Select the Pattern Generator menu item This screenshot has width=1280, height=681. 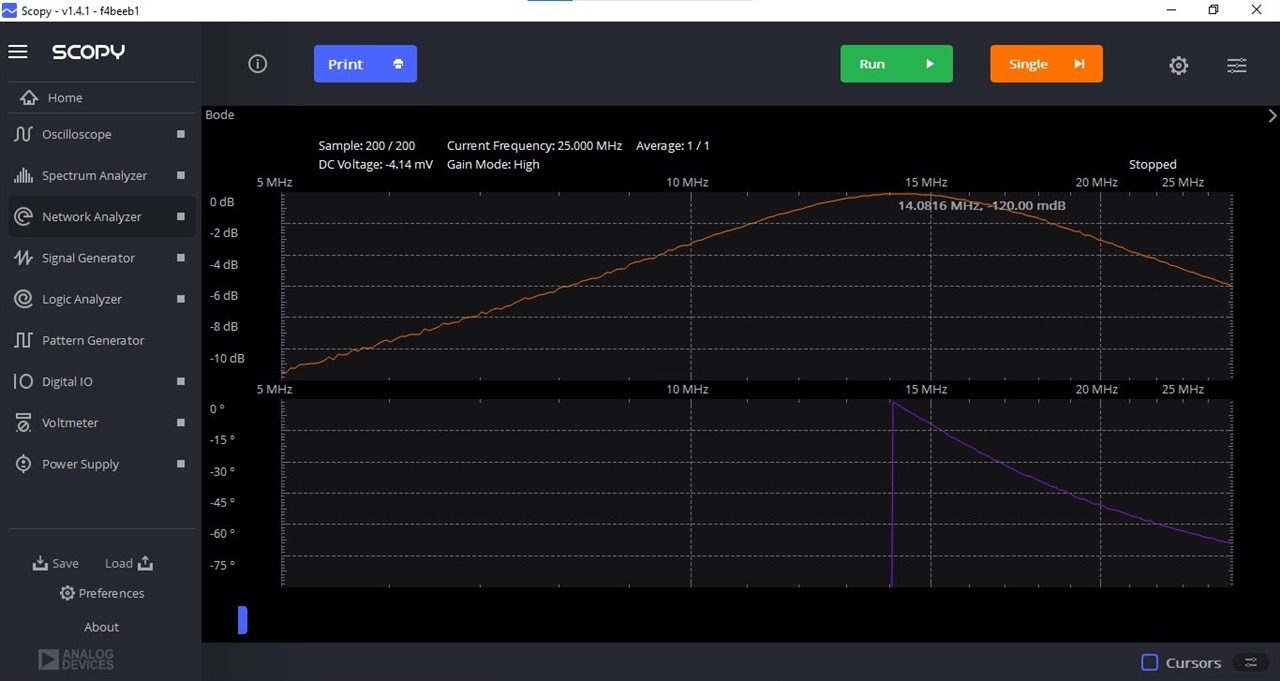[x=93, y=340]
